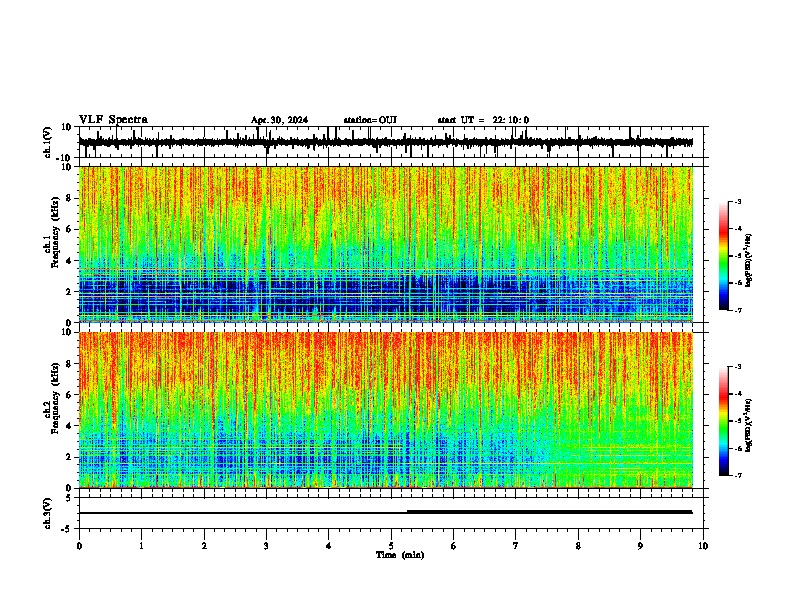Viewport: 792px width, 612px height.
Task: Click the "ch.3(V)" axis label
Action: (48, 513)
